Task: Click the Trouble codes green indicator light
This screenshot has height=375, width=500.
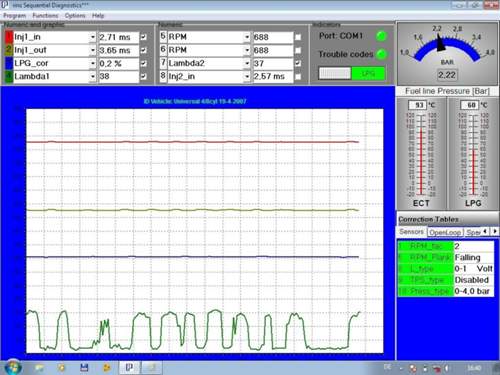Action: 381,54
